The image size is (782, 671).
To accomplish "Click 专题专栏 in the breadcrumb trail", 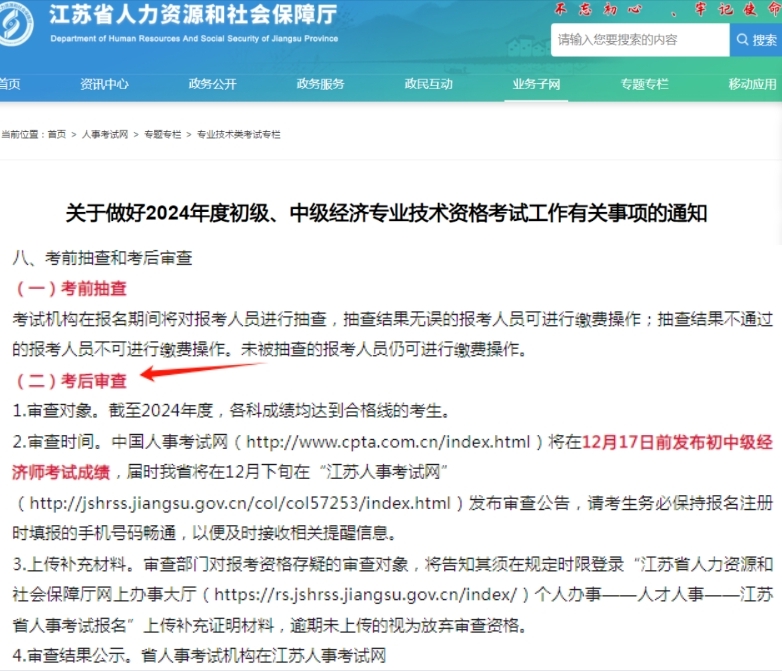I will pos(162,134).
